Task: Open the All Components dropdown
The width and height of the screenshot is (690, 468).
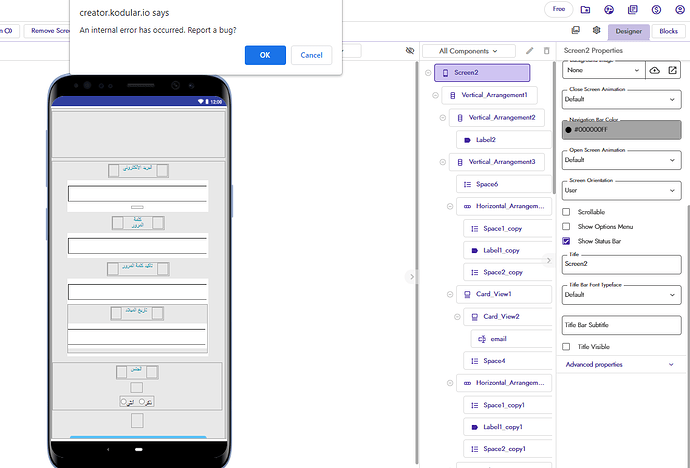Action: [x=468, y=50]
